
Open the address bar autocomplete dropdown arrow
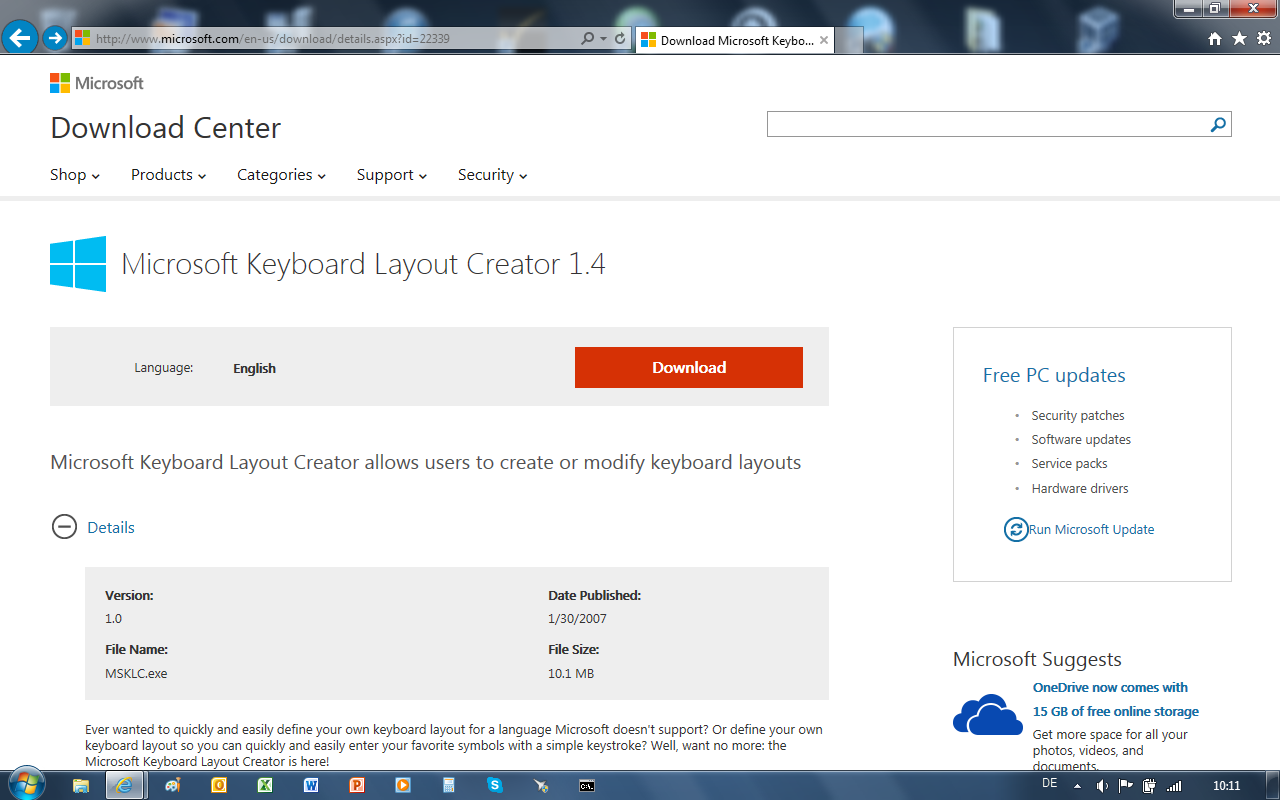tap(603, 39)
